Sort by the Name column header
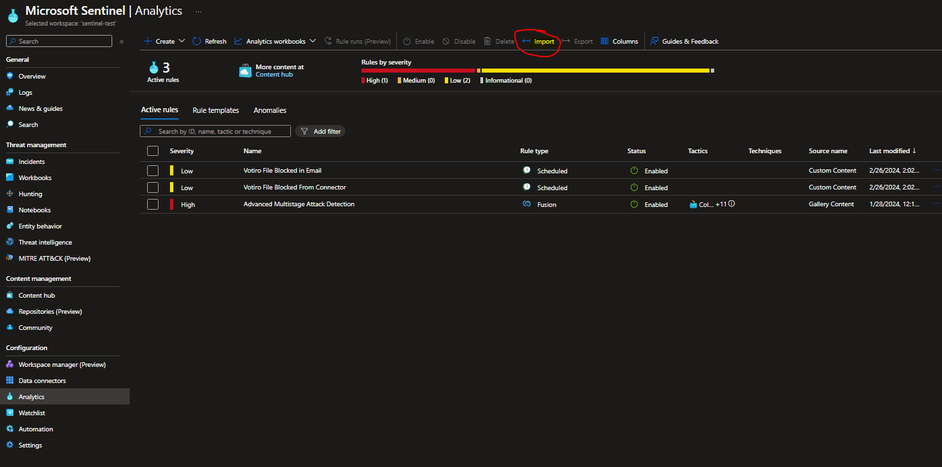942x467 pixels. click(x=252, y=151)
